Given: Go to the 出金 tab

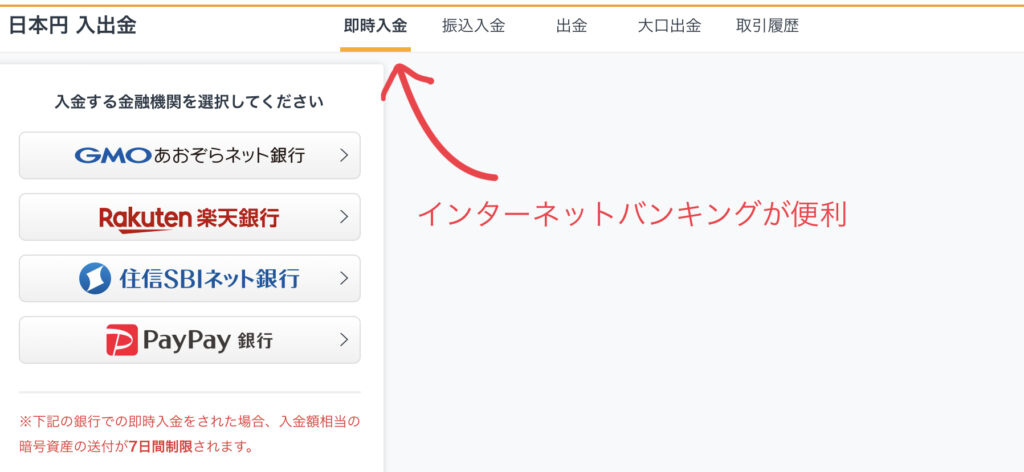Looking at the screenshot, I should pyautogui.click(x=571, y=26).
